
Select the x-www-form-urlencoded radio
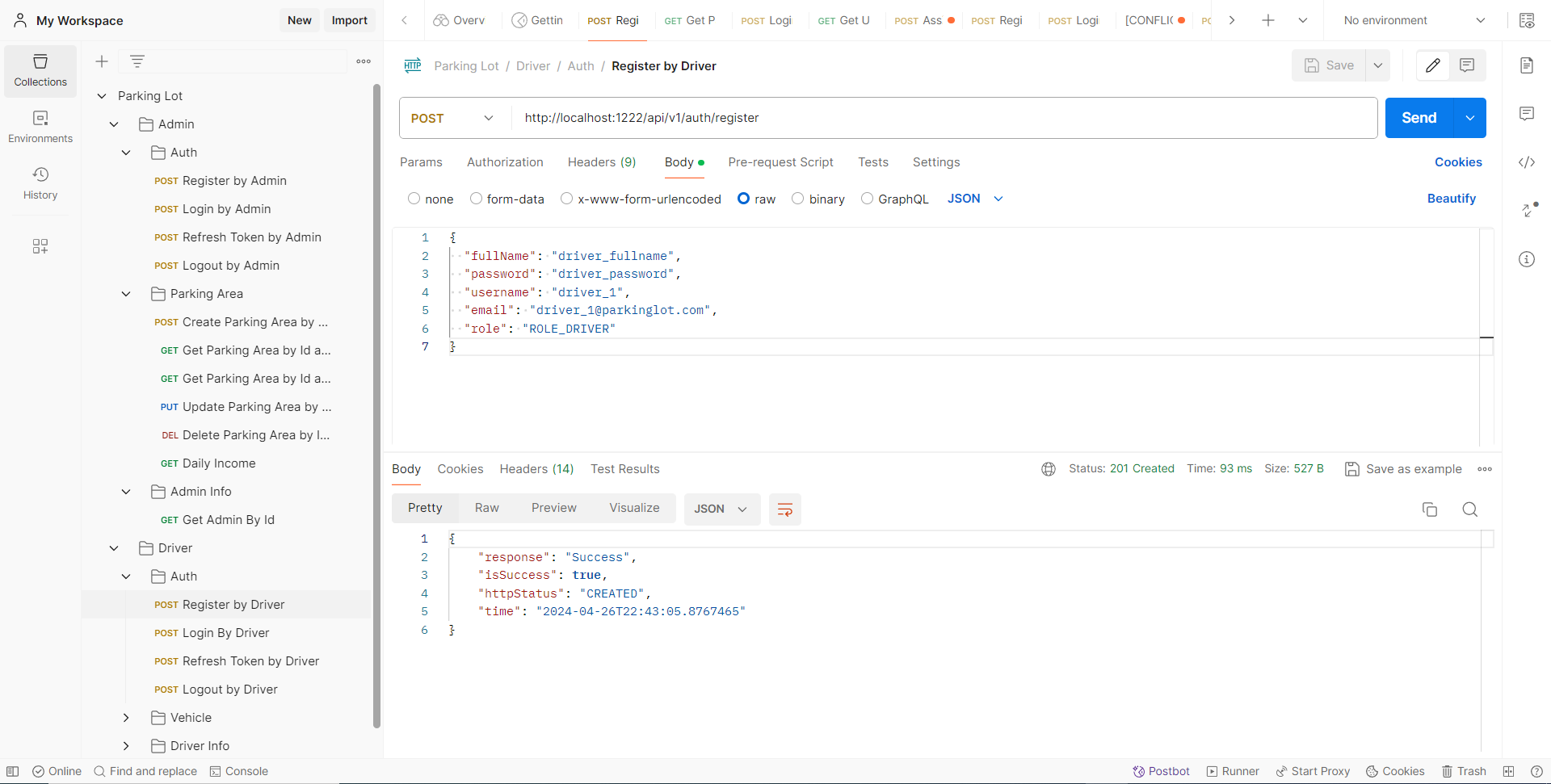pyautogui.click(x=566, y=199)
